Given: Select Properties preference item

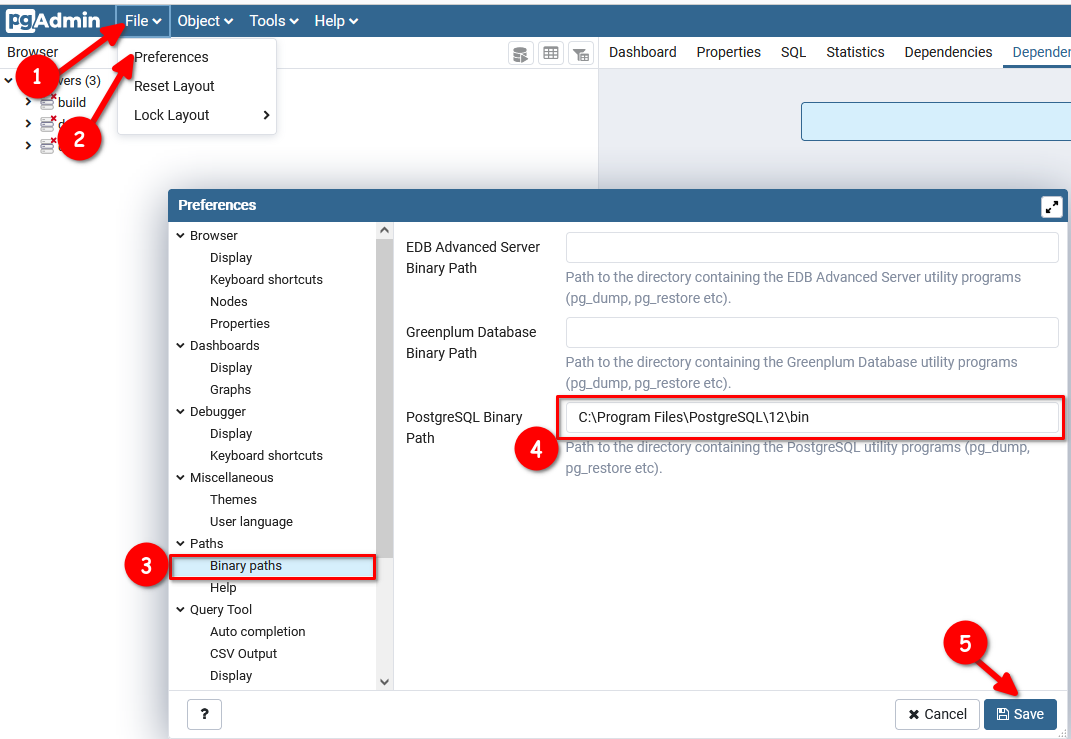Looking at the screenshot, I should click(240, 324).
